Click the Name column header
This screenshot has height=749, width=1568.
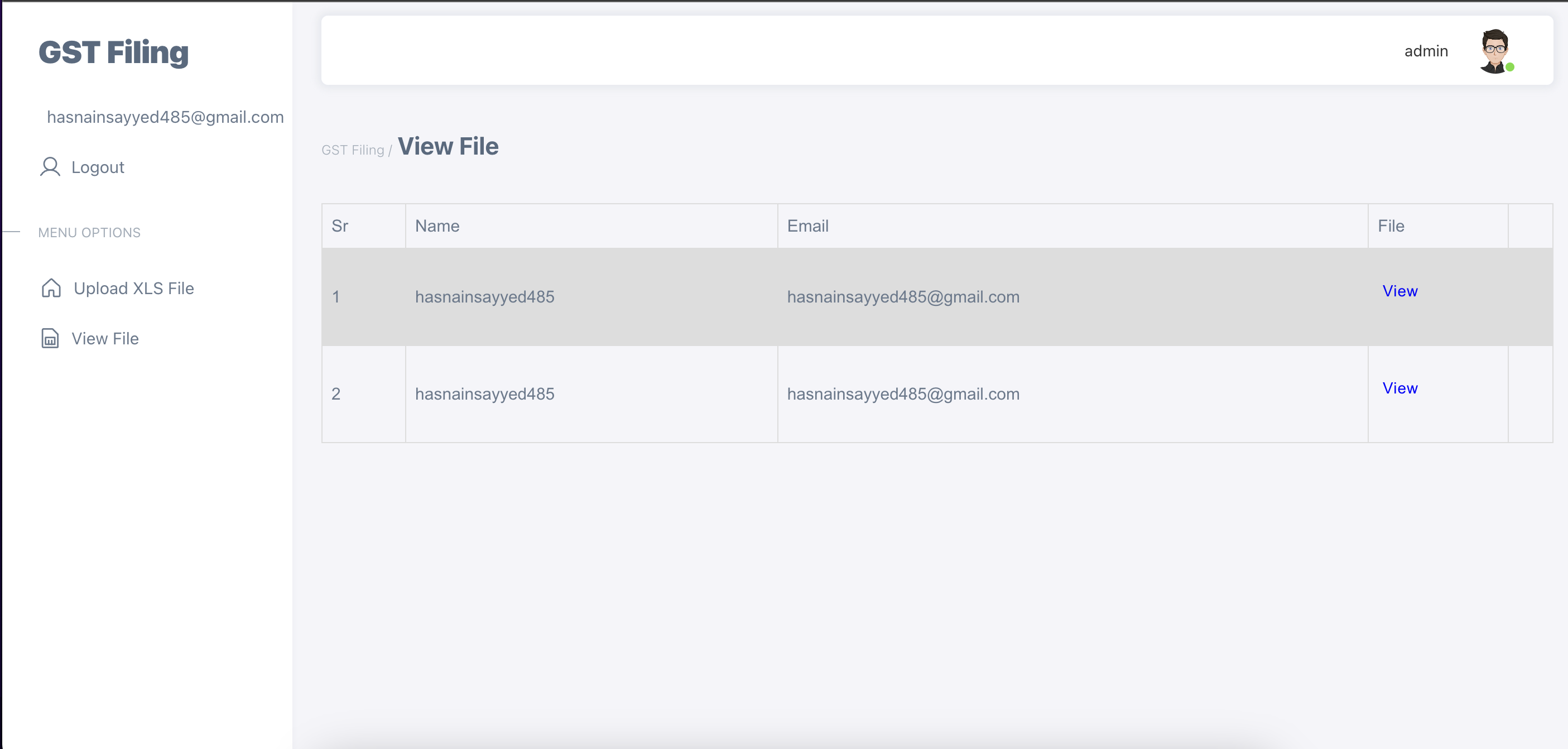pos(437,226)
